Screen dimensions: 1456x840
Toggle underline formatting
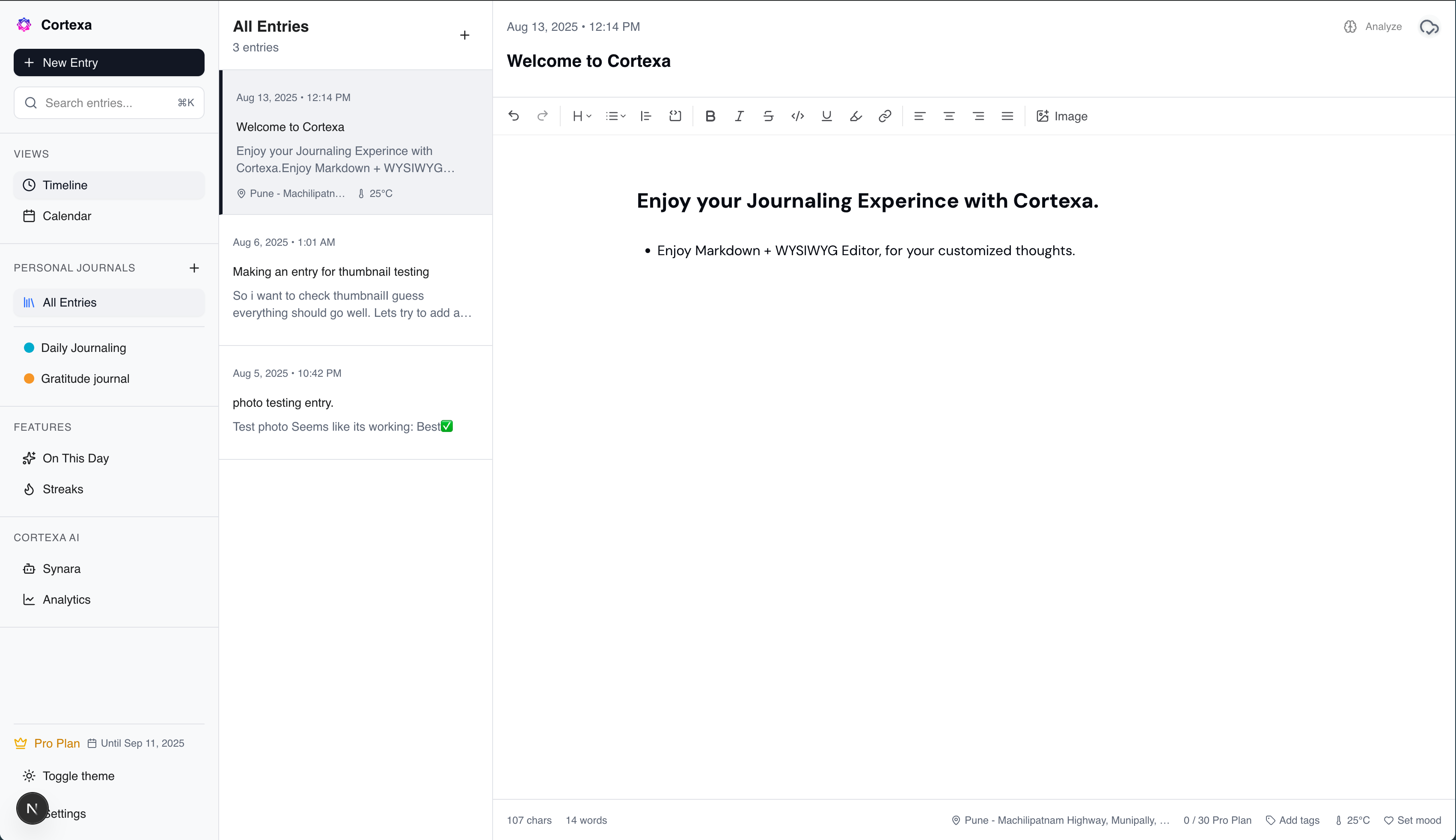(826, 116)
